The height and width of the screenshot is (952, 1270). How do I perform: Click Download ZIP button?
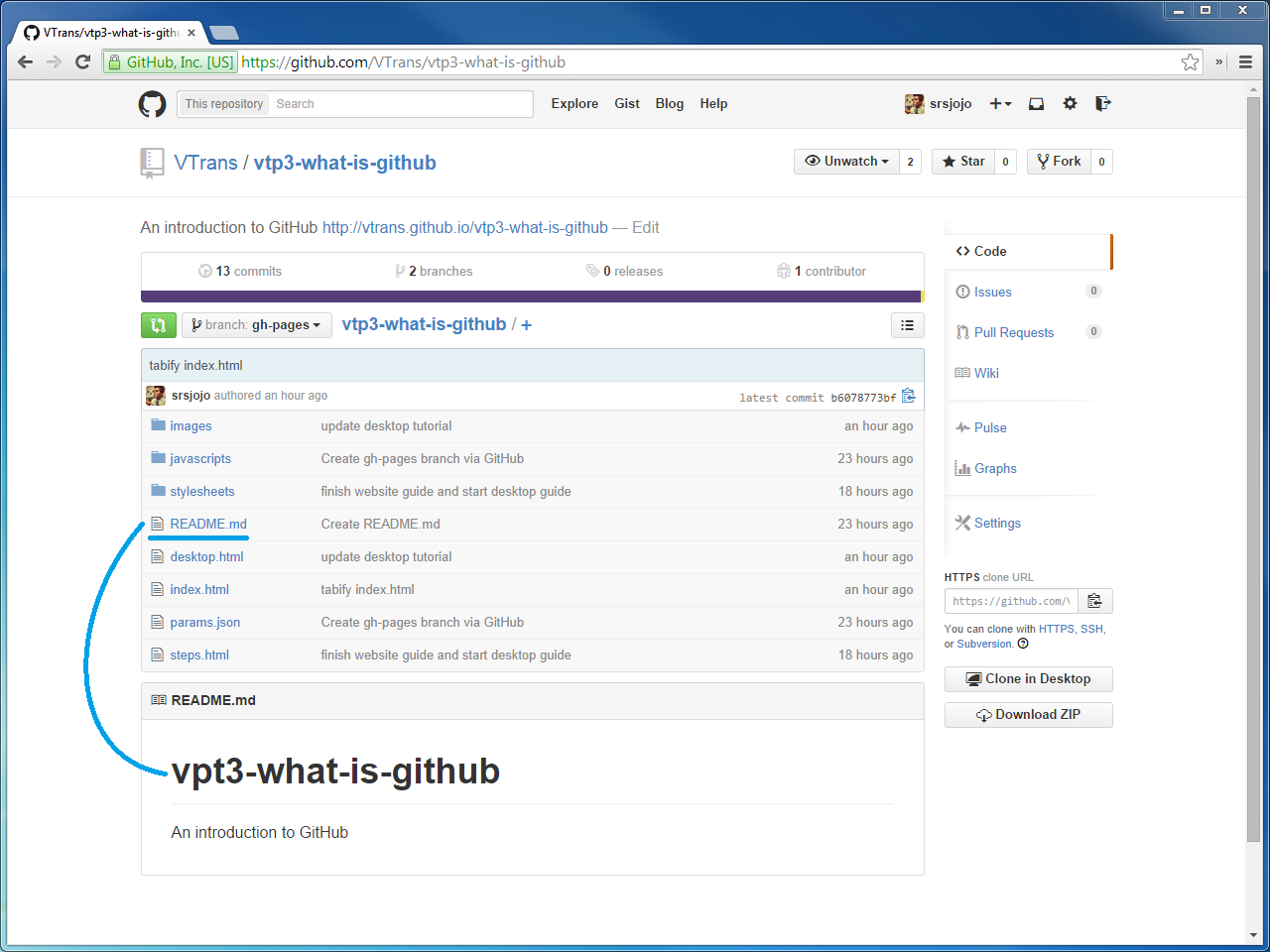tap(1029, 715)
